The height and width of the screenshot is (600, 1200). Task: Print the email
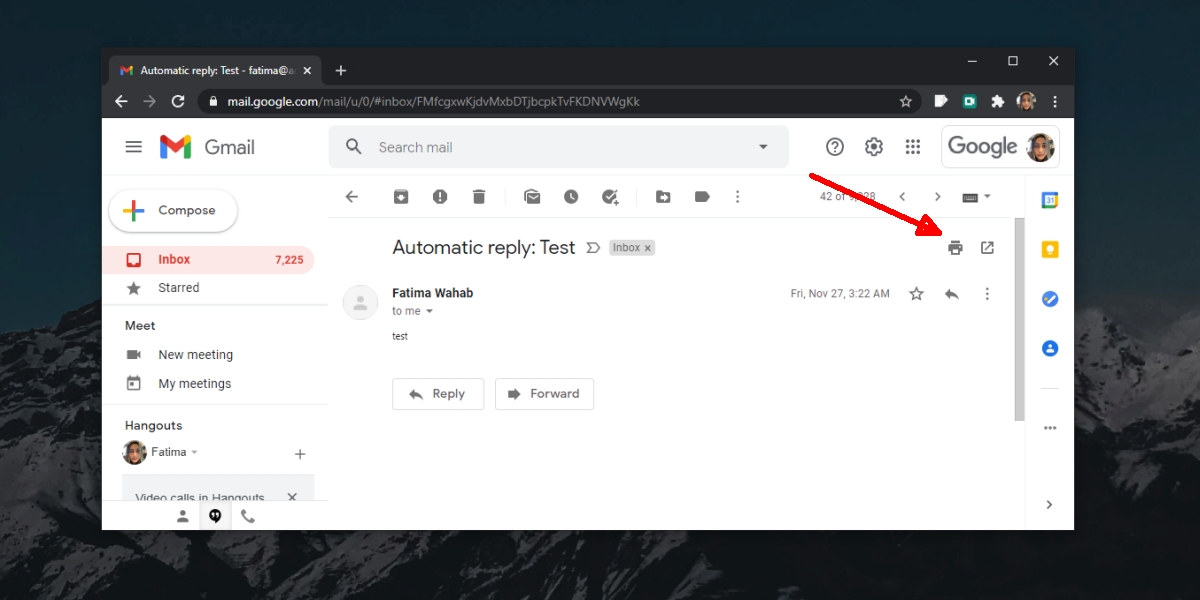[x=957, y=247]
